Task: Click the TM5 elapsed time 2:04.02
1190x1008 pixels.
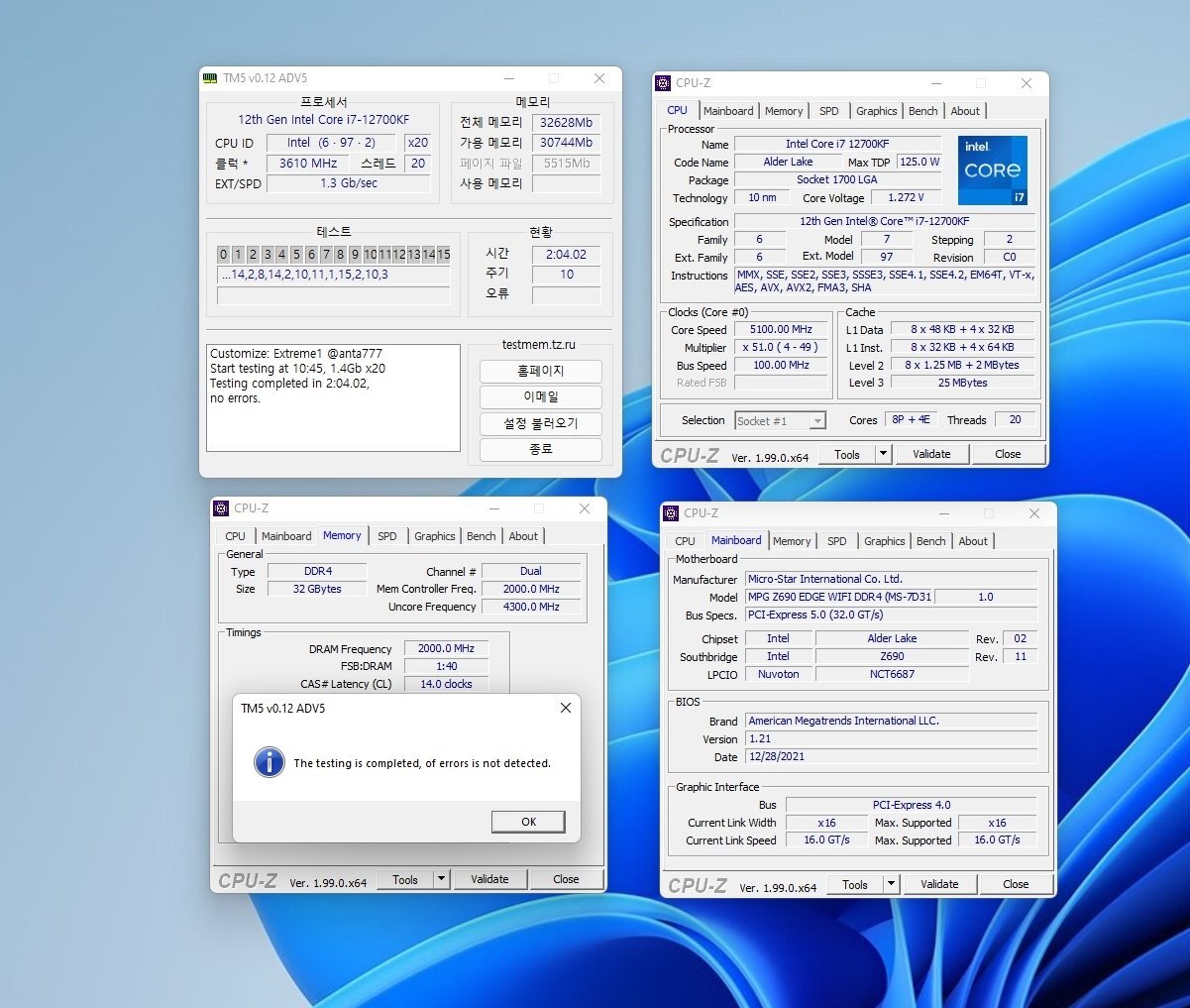Action: (567, 255)
